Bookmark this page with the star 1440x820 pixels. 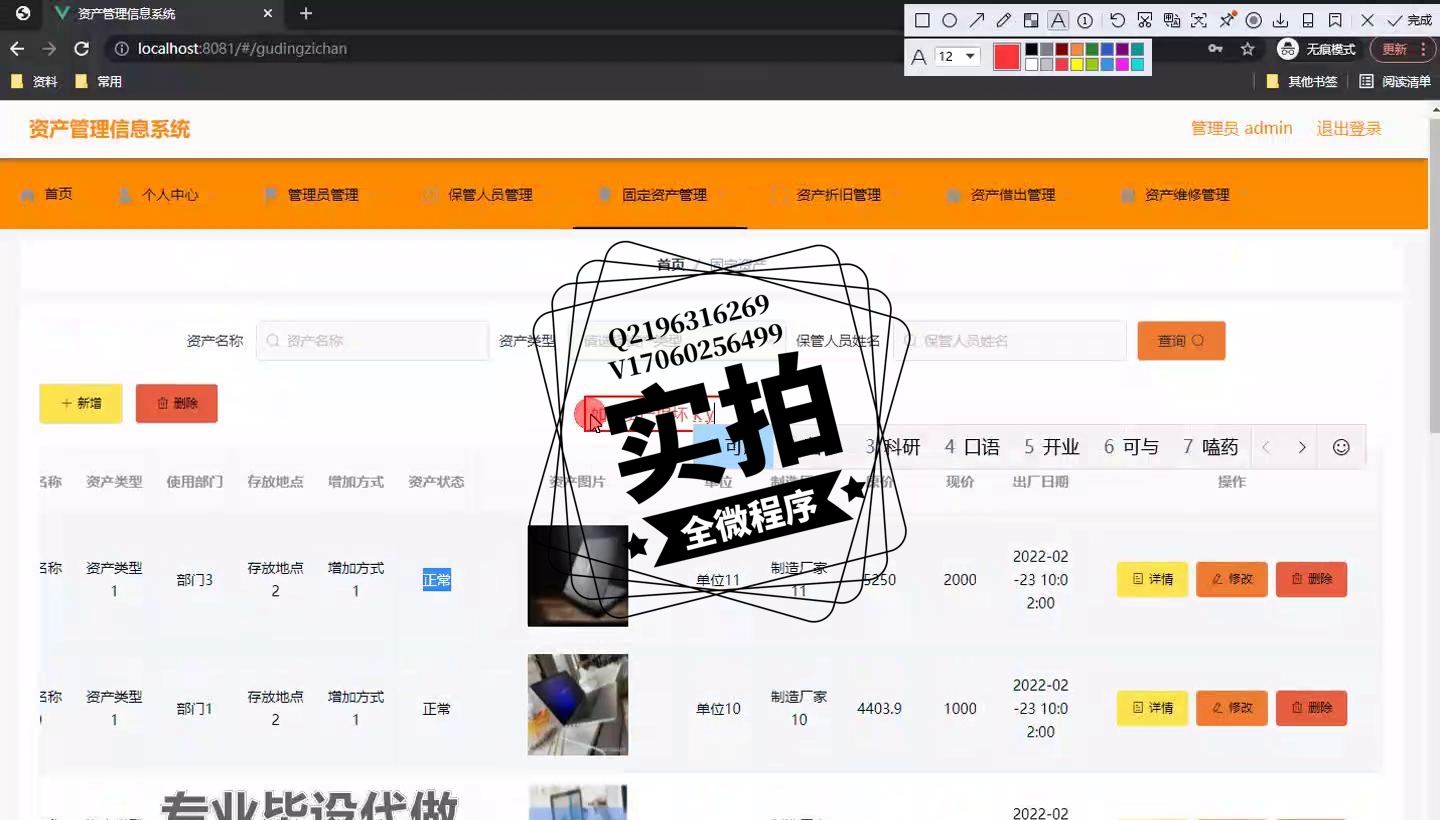click(1247, 48)
